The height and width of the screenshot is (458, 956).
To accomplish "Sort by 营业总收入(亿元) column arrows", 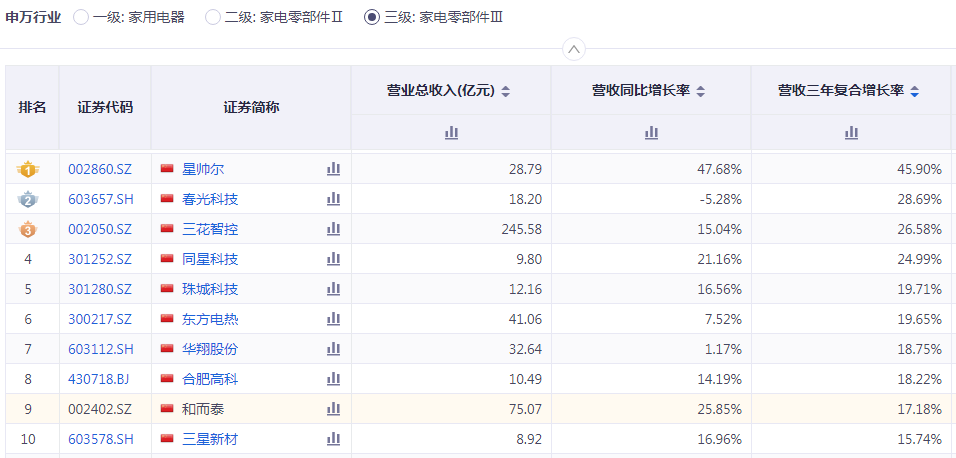I will [x=505, y=91].
